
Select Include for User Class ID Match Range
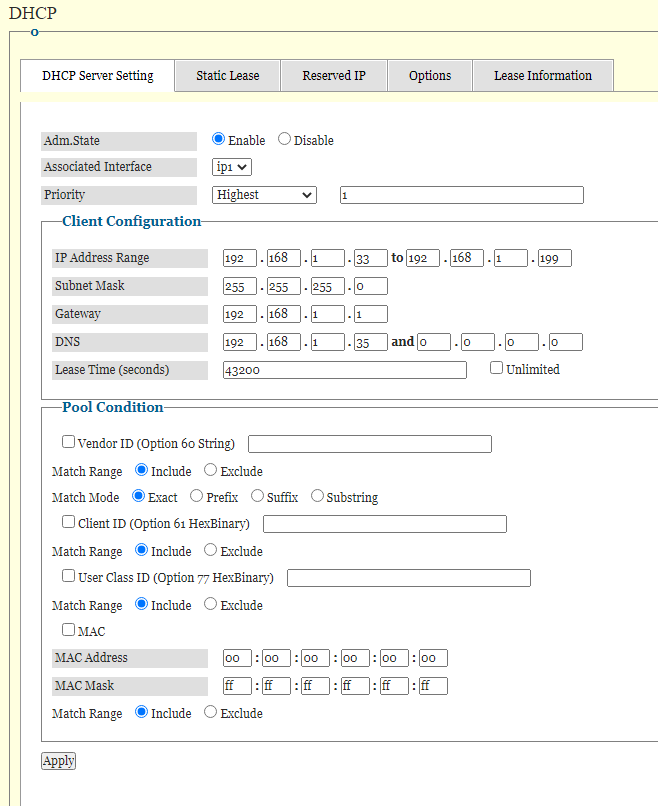141,604
